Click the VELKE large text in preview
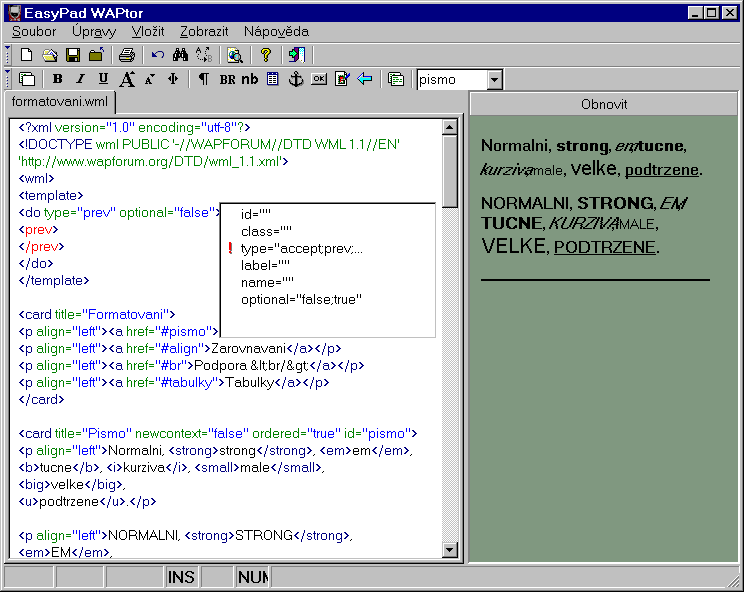This screenshot has width=744, height=592. 513,246
